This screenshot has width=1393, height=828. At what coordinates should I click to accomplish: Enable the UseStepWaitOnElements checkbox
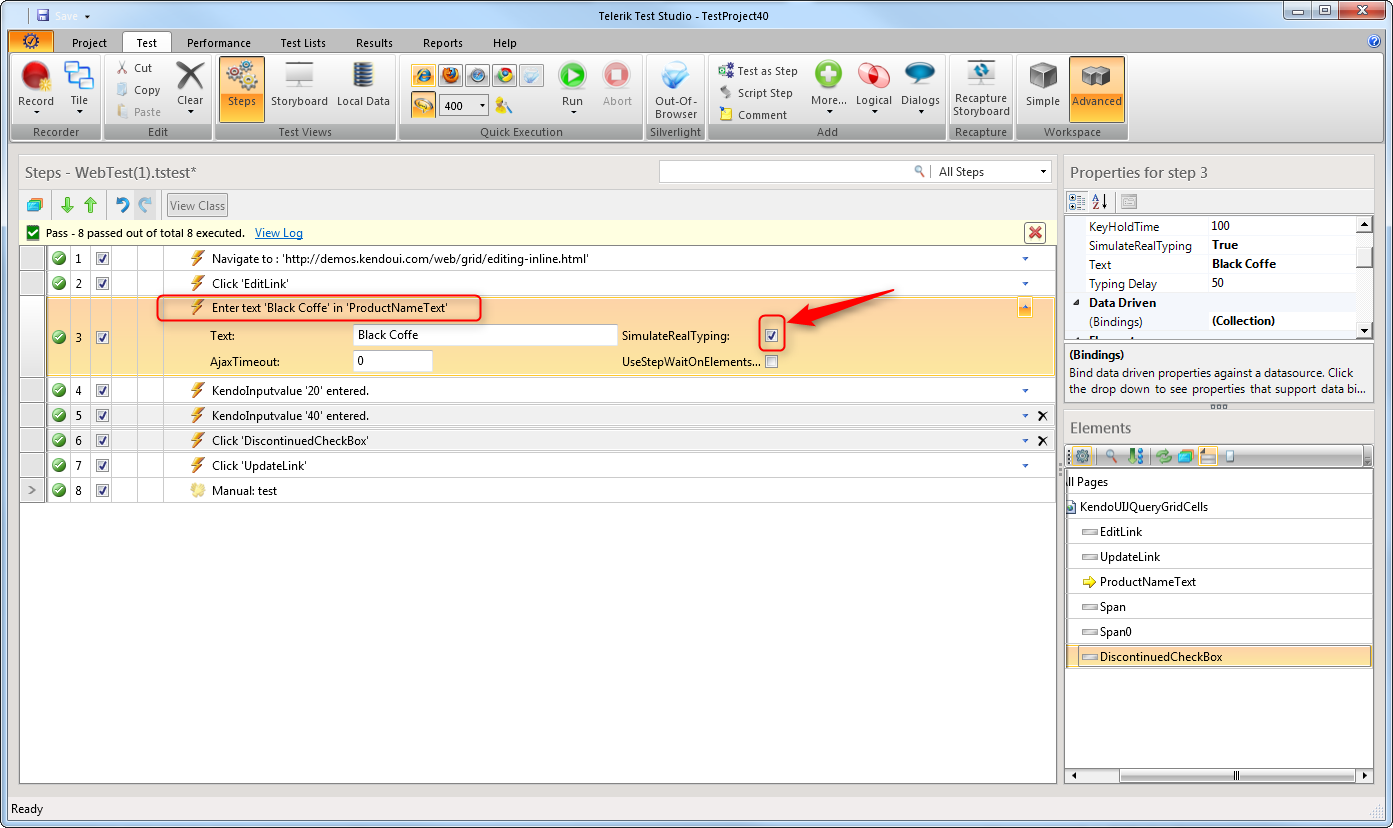click(x=772, y=361)
